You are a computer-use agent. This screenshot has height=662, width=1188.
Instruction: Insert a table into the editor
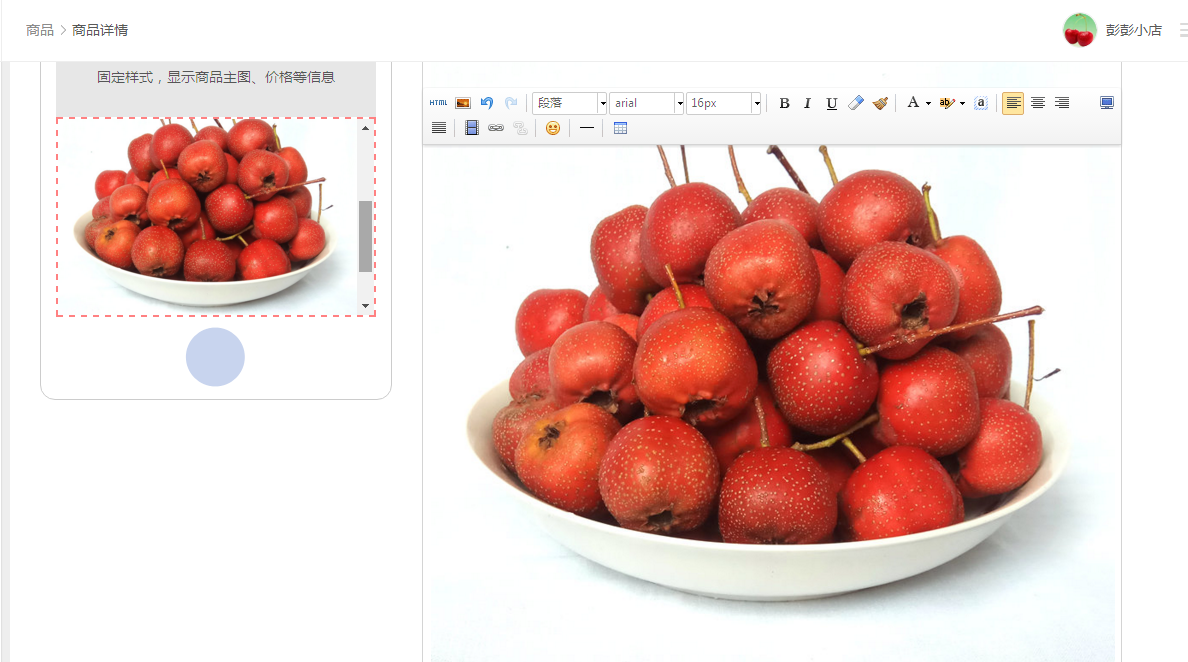(620, 128)
